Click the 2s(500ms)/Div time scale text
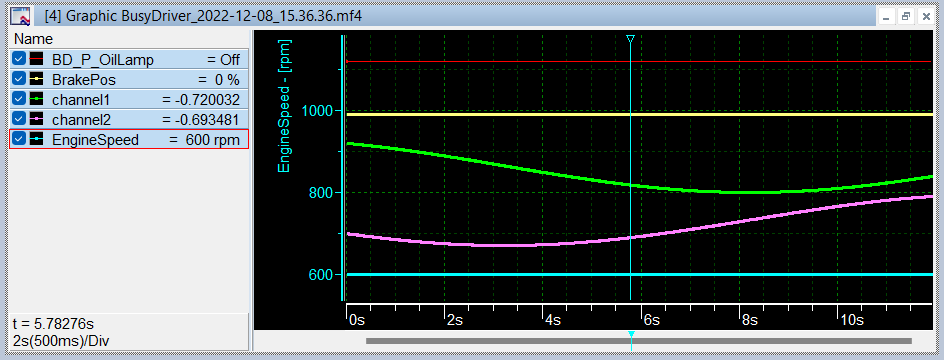The width and height of the screenshot is (944, 360). pos(61,341)
